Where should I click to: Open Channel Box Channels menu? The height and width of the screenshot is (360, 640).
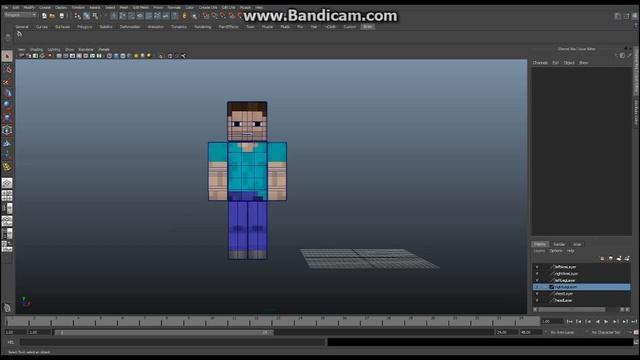(x=540, y=62)
